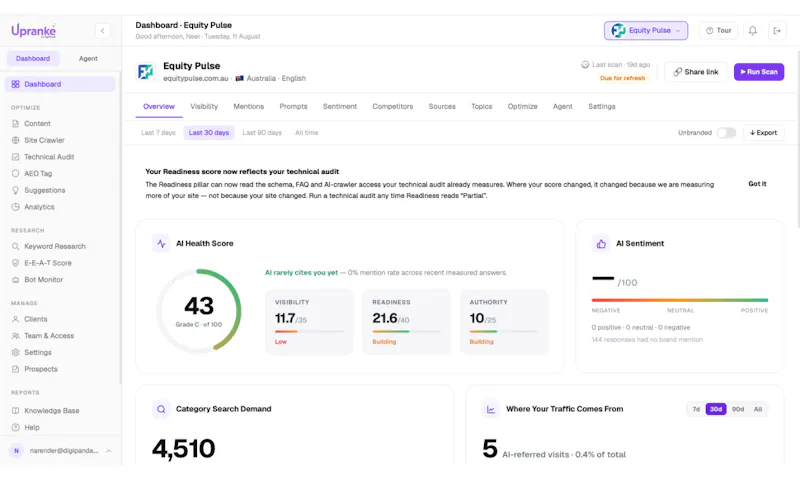Set traffic chart to 90d
Screen dimensions: 800x479
(738, 409)
